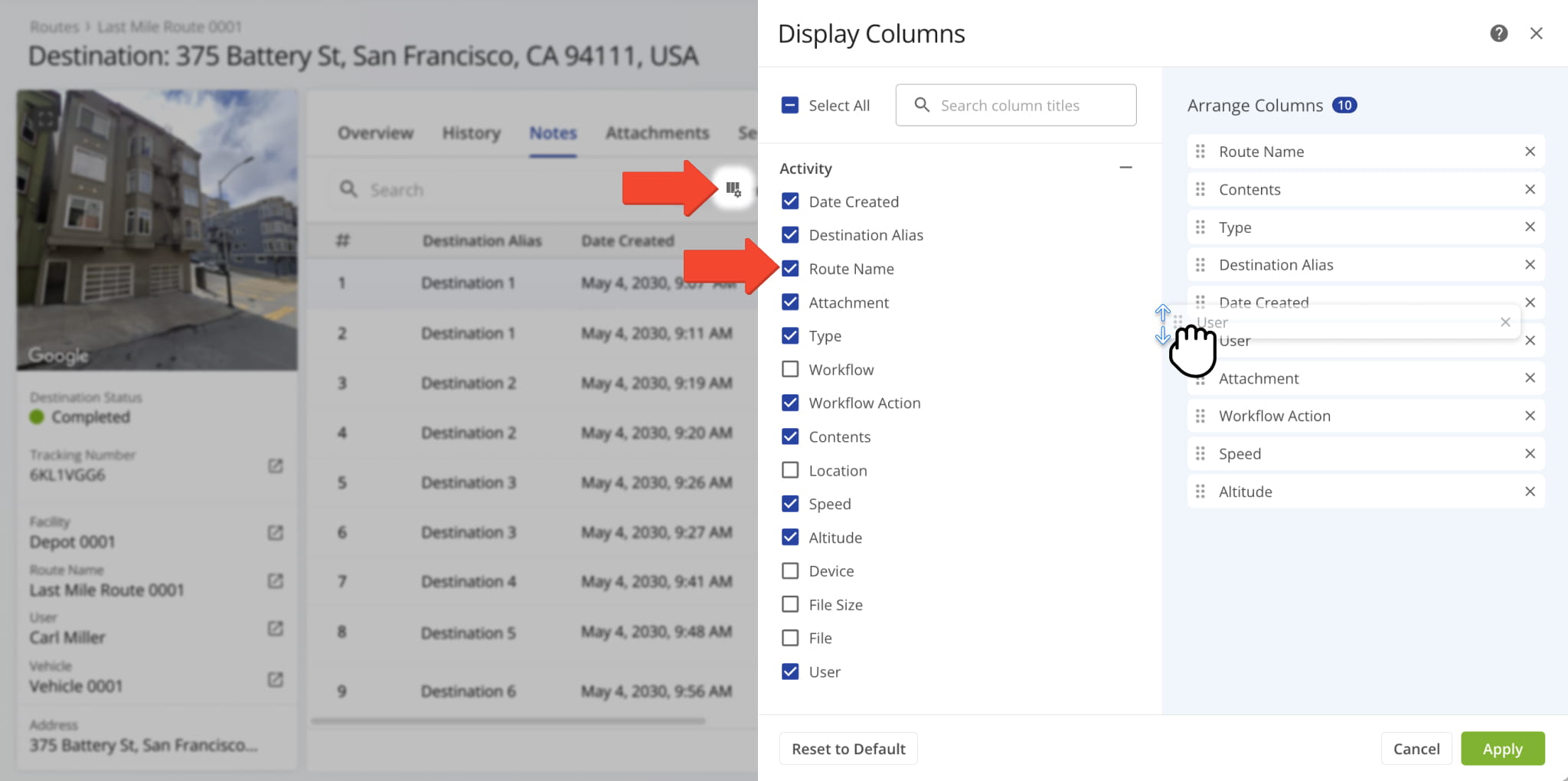
Task: Open Tracking Number external link icon
Action: pos(276,466)
